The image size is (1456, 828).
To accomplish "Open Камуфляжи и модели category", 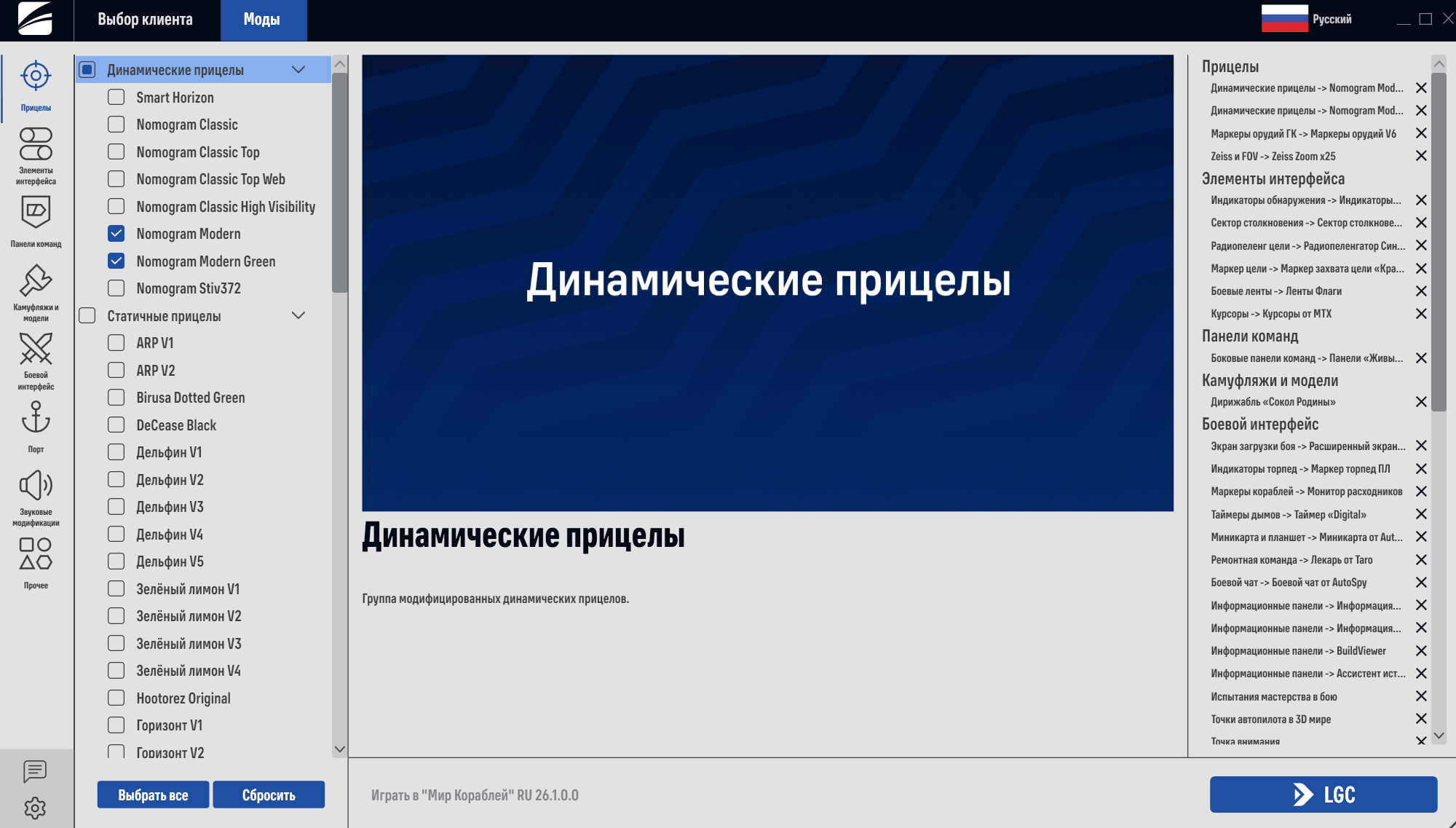I will point(36,290).
